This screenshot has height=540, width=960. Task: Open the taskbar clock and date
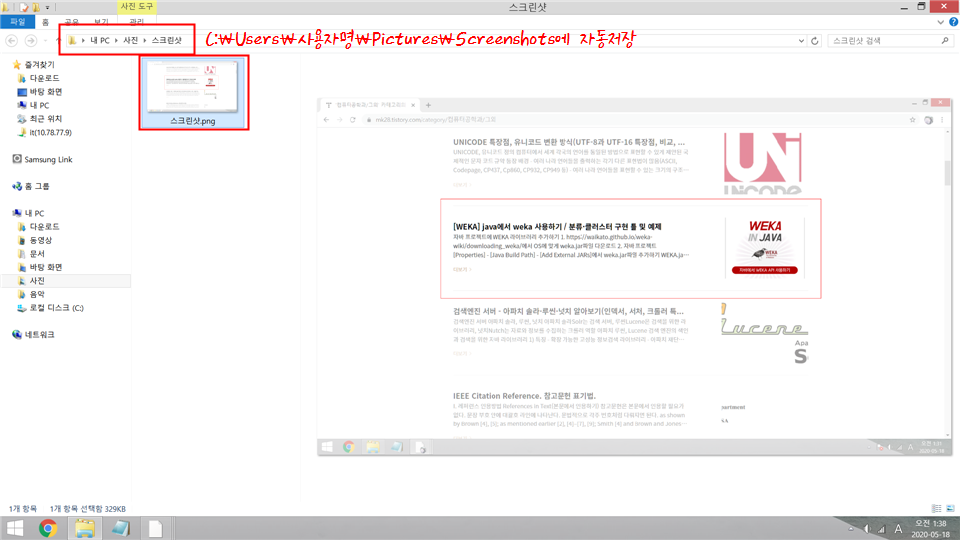click(x=931, y=528)
